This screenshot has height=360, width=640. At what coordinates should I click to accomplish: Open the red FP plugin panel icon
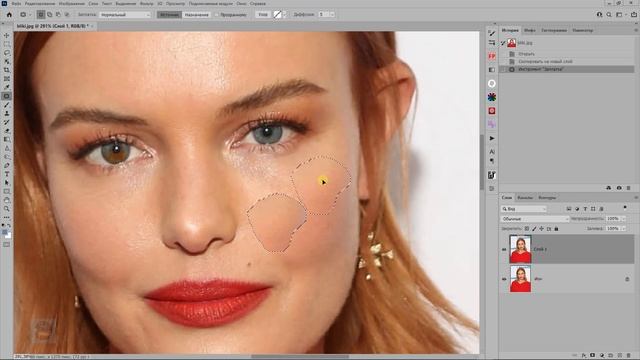point(492,56)
